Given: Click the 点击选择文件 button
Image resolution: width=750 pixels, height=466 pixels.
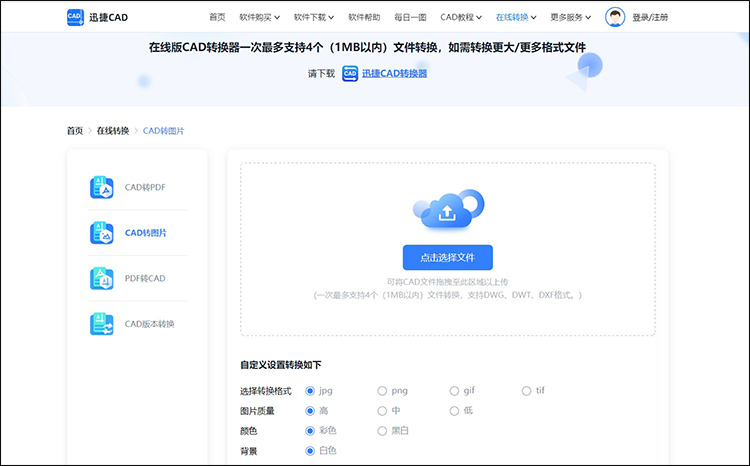Looking at the screenshot, I should coord(447,257).
